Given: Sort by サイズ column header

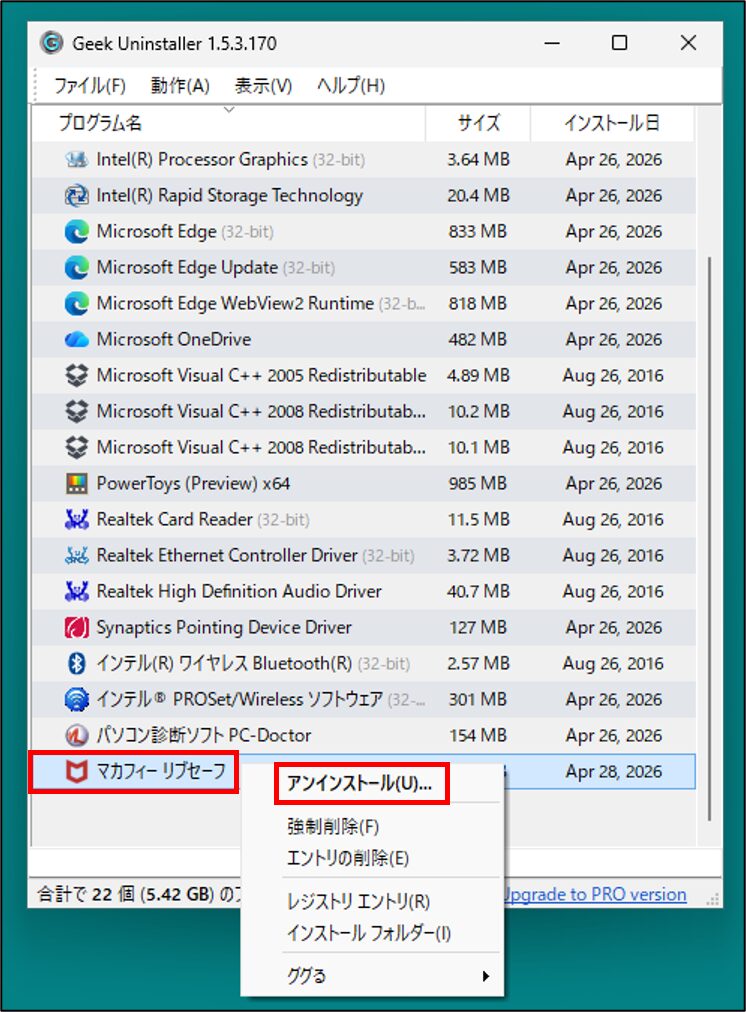Looking at the screenshot, I should click(x=478, y=123).
